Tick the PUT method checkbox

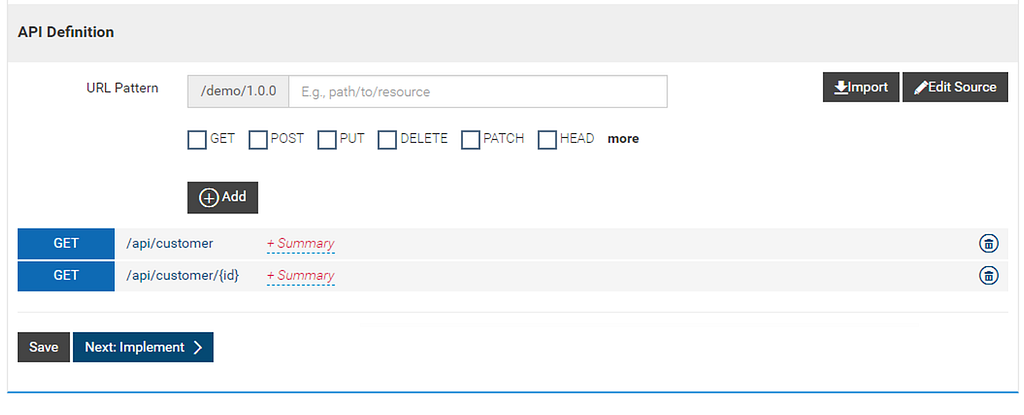(x=327, y=140)
